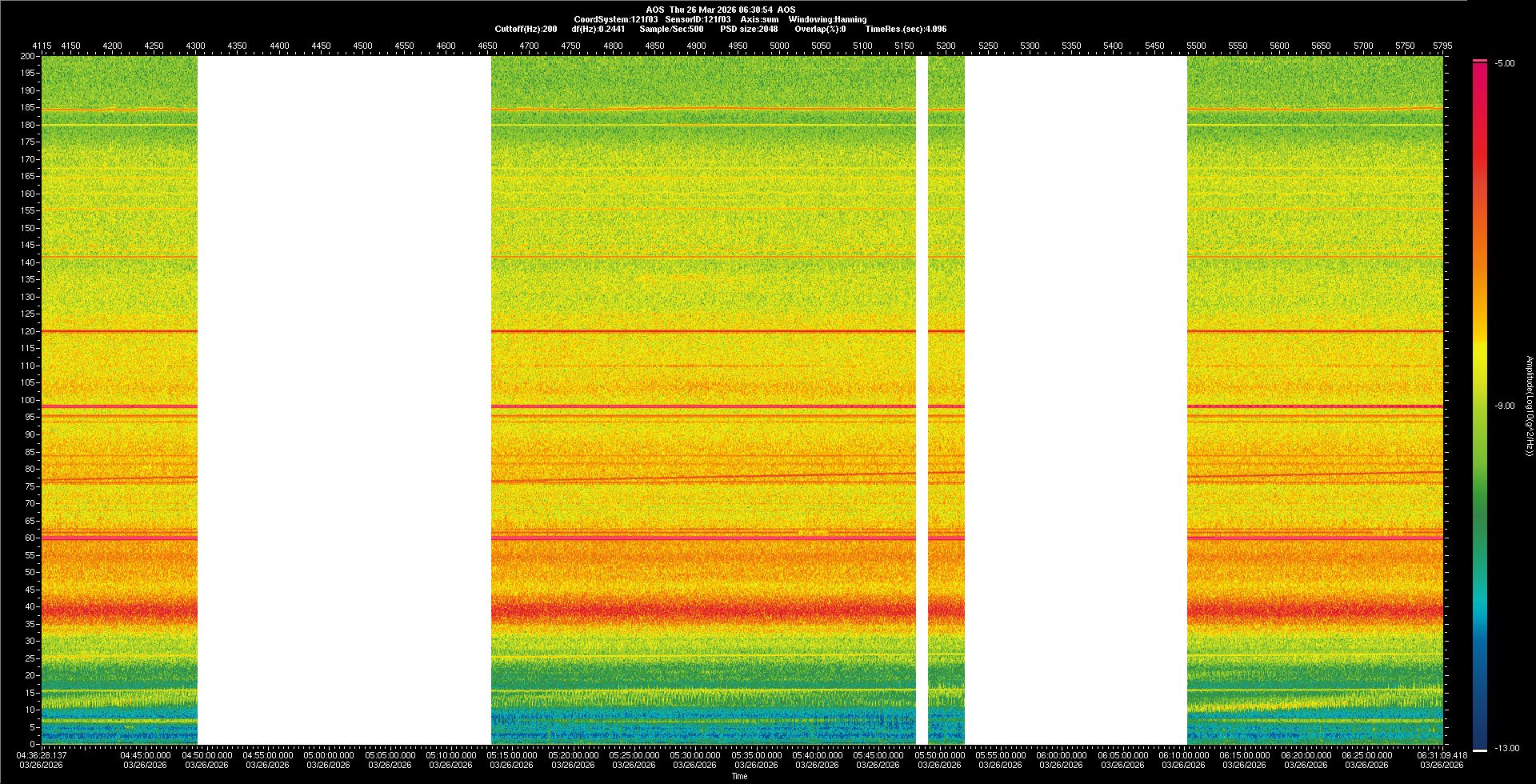Select the frequency axis tick "75"
Screen dimensions: 1536x784
(x=30, y=486)
